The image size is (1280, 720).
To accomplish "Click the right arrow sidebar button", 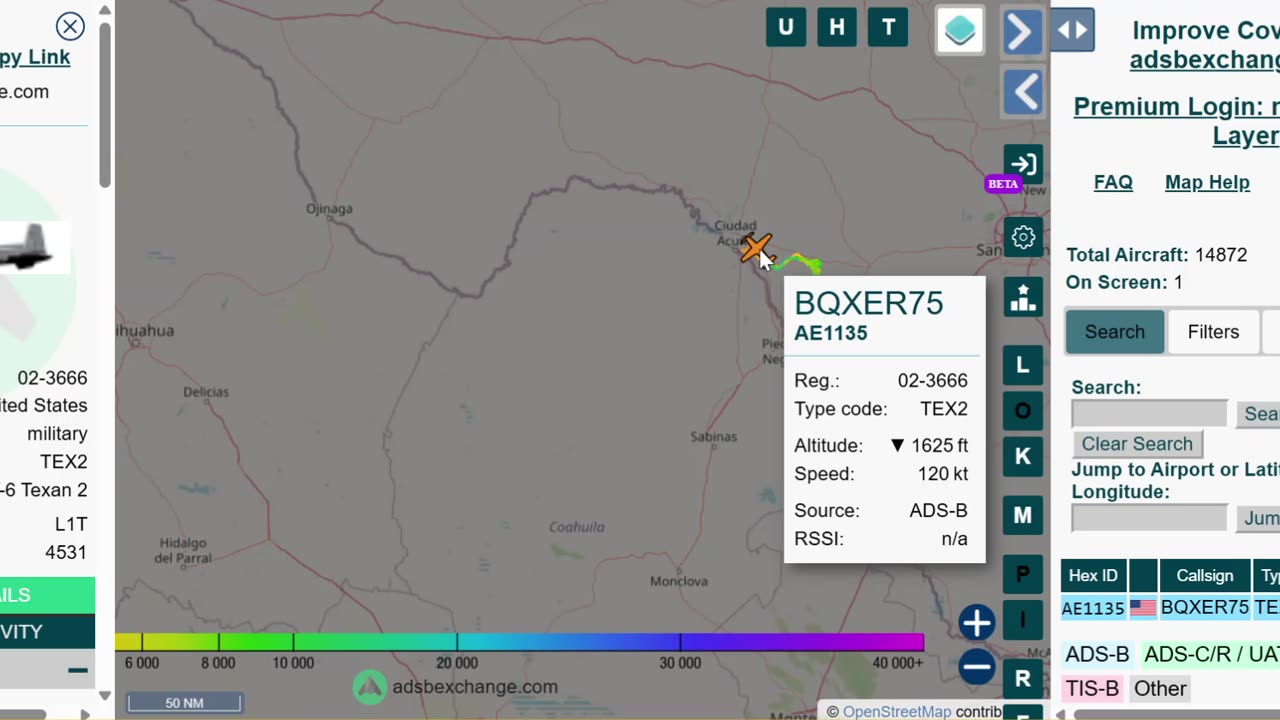I will (x=1022, y=32).
